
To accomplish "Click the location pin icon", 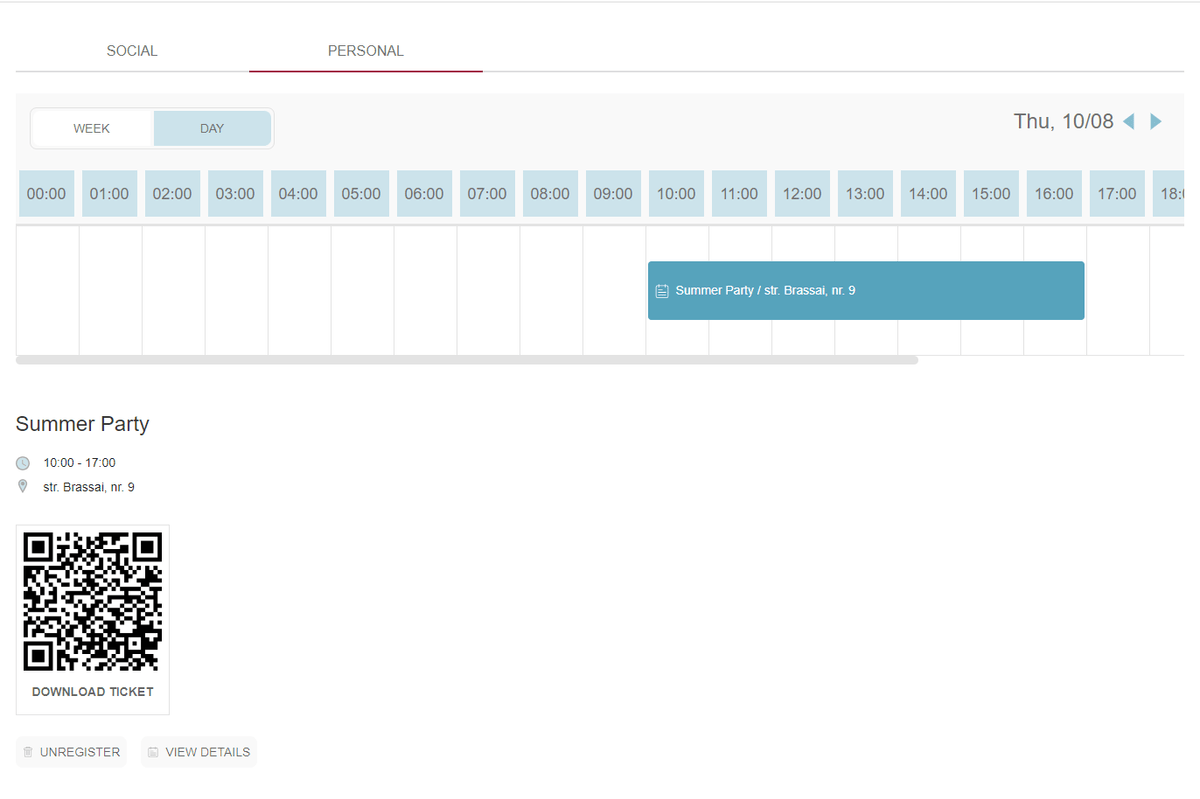I will tap(23, 487).
